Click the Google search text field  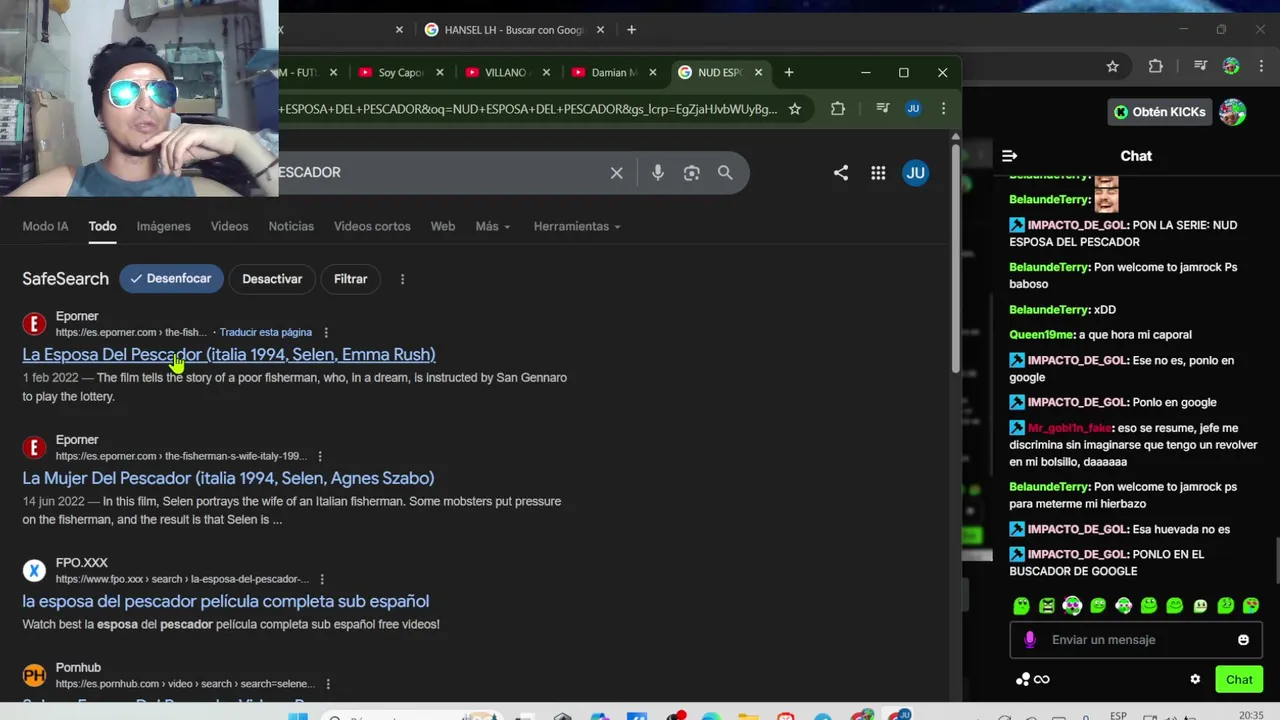(440, 173)
